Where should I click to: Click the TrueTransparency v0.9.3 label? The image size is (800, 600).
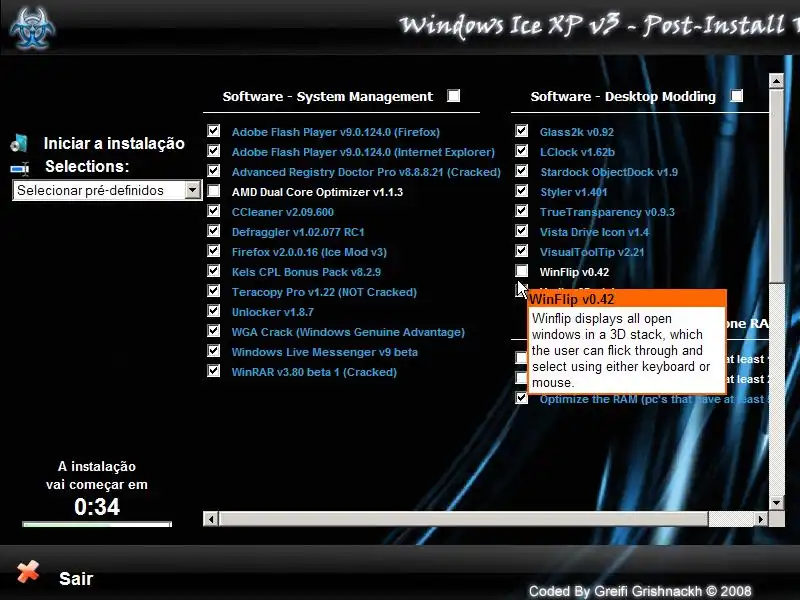[x=607, y=212]
